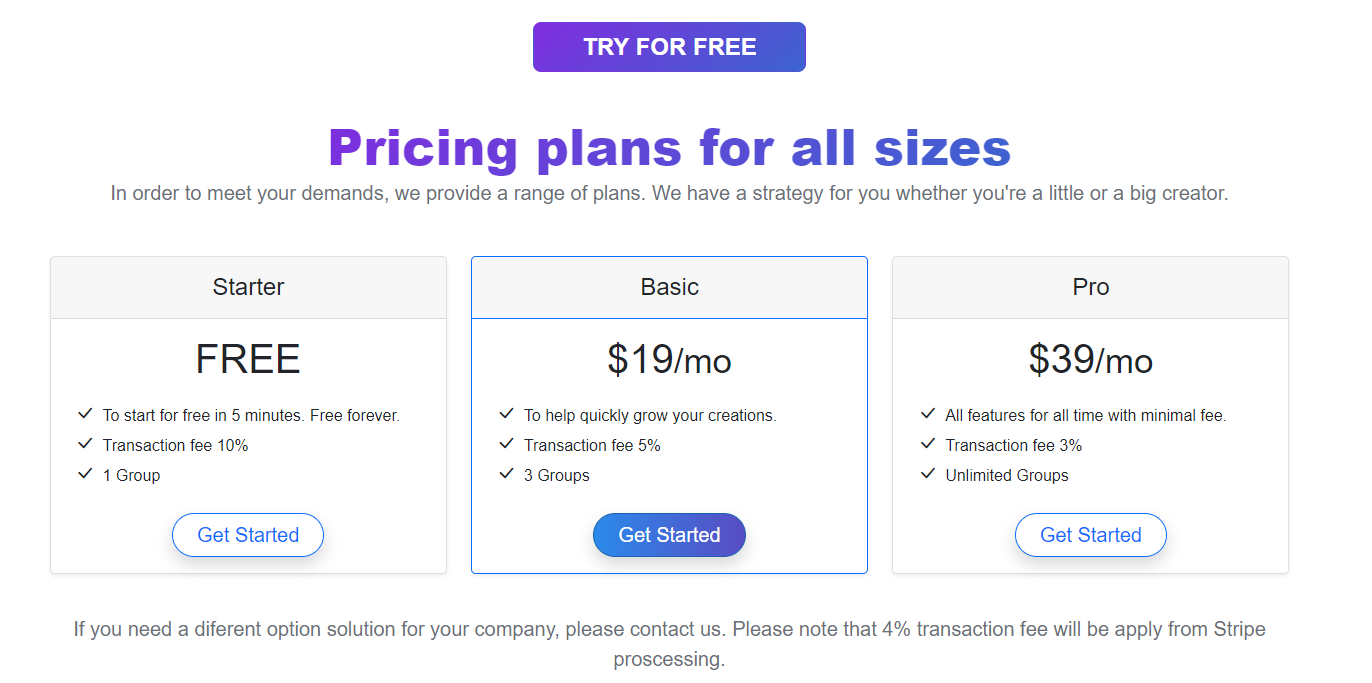Click Get Started under Basic plan

point(669,535)
